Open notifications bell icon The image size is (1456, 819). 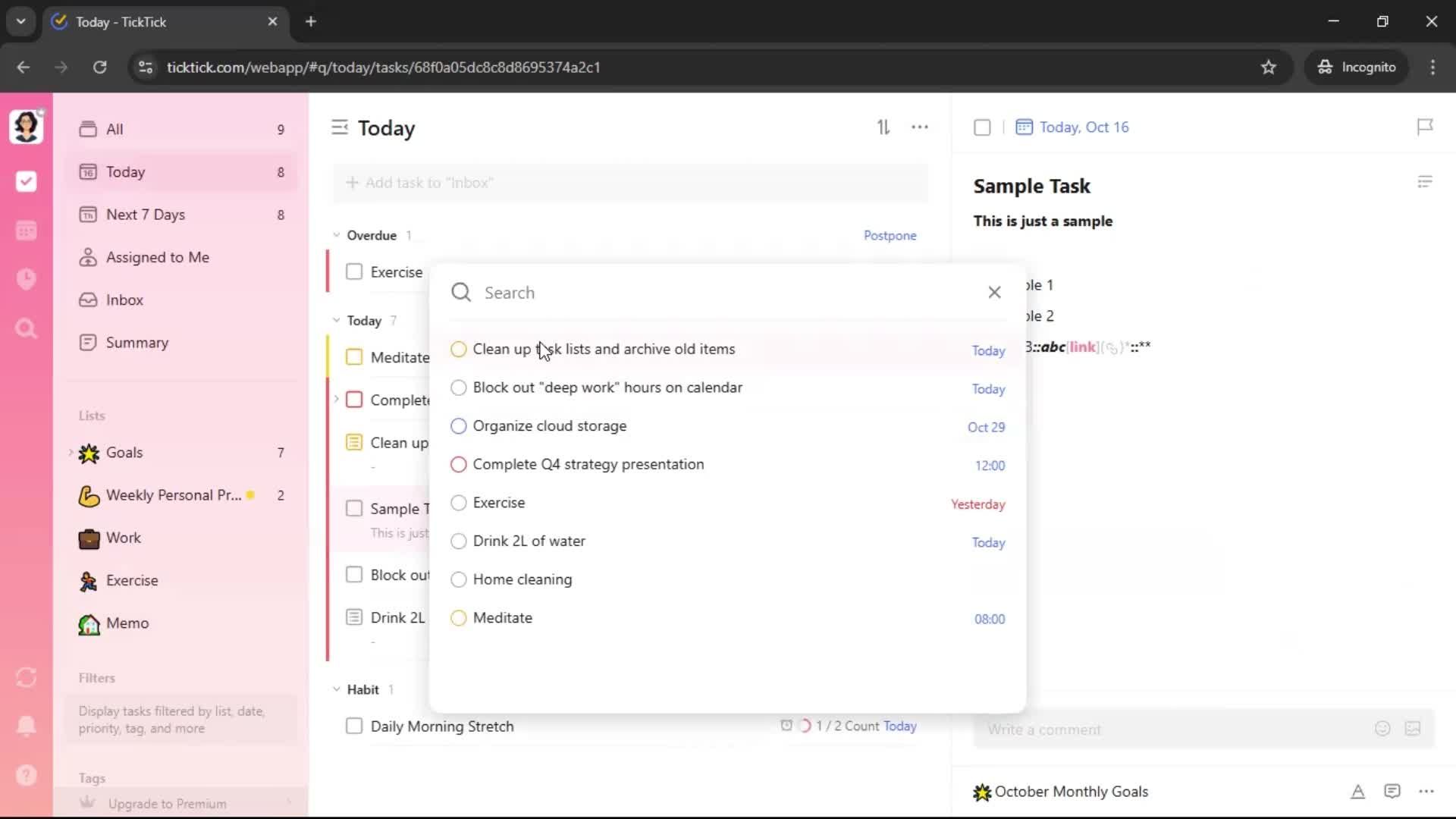coord(27,726)
